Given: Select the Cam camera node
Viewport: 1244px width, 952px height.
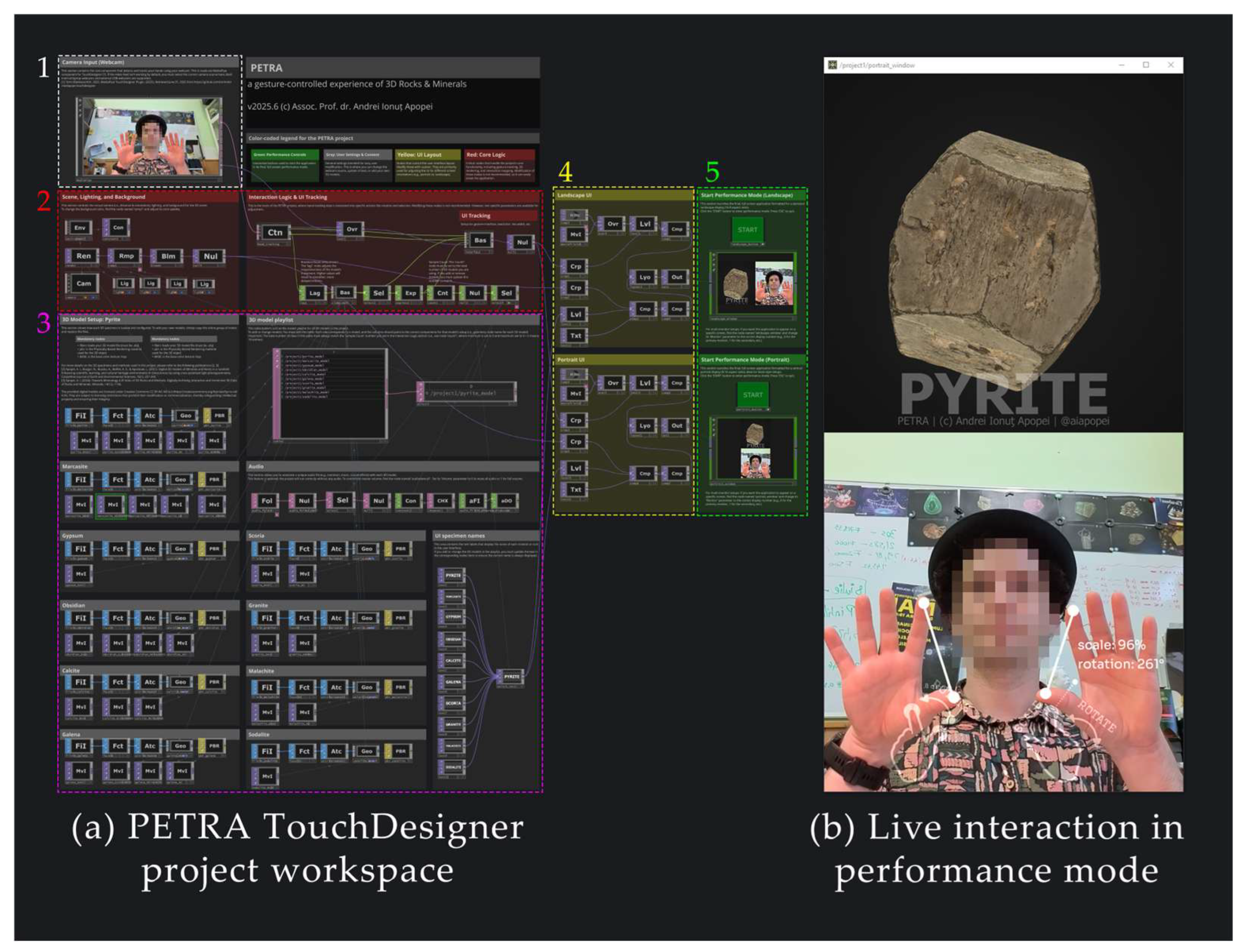Looking at the screenshot, I should [x=83, y=283].
